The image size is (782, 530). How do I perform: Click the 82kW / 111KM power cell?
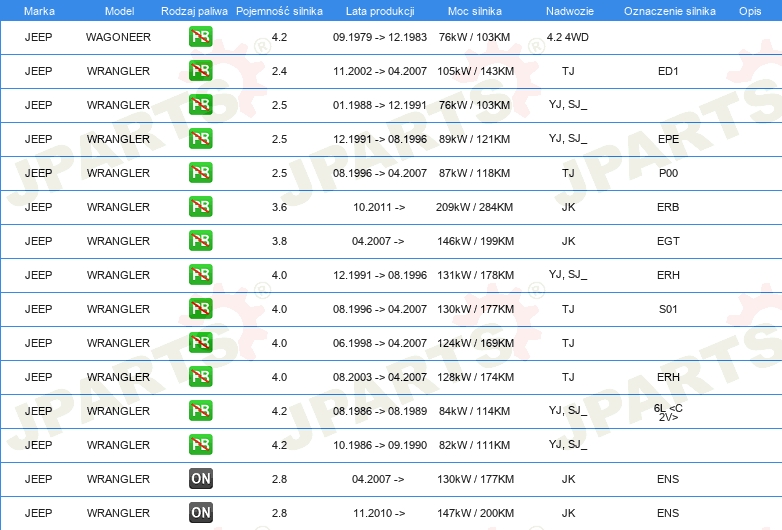474,445
